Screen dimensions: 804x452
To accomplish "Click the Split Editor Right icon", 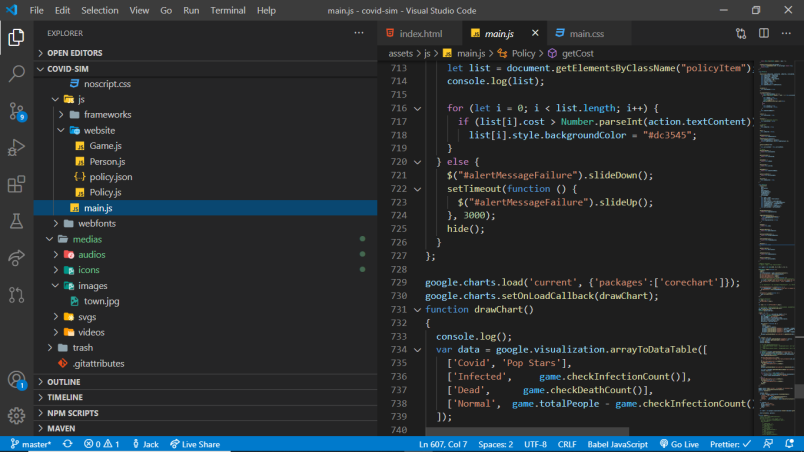I will [x=764, y=33].
